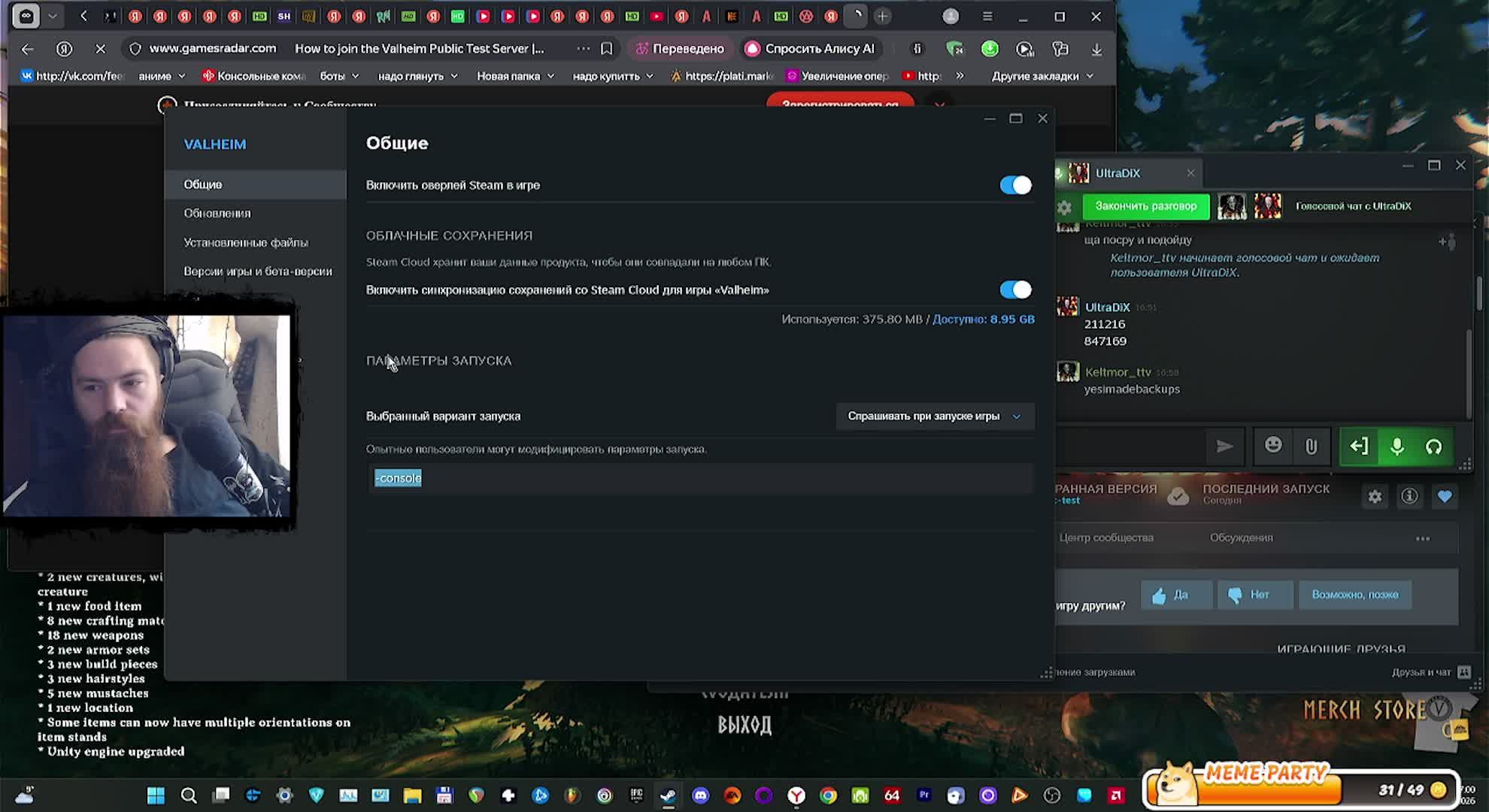Click Закончить разговор button

tap(1145, 206)
